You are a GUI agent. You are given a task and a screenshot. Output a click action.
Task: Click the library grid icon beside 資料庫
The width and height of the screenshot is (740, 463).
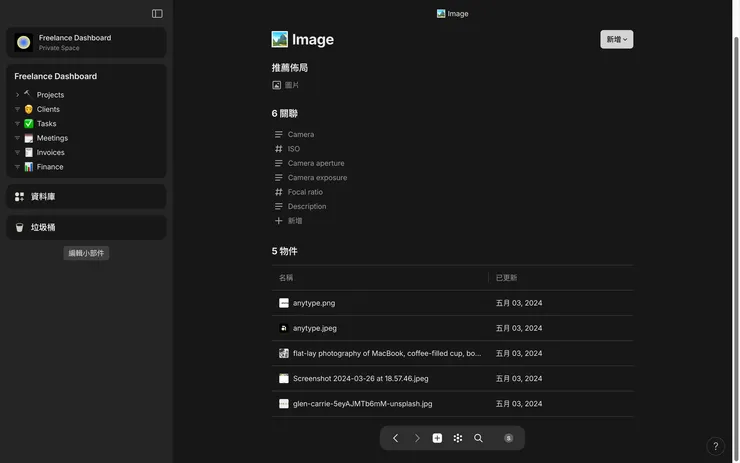pyautogui.click(x=19, y=196)
